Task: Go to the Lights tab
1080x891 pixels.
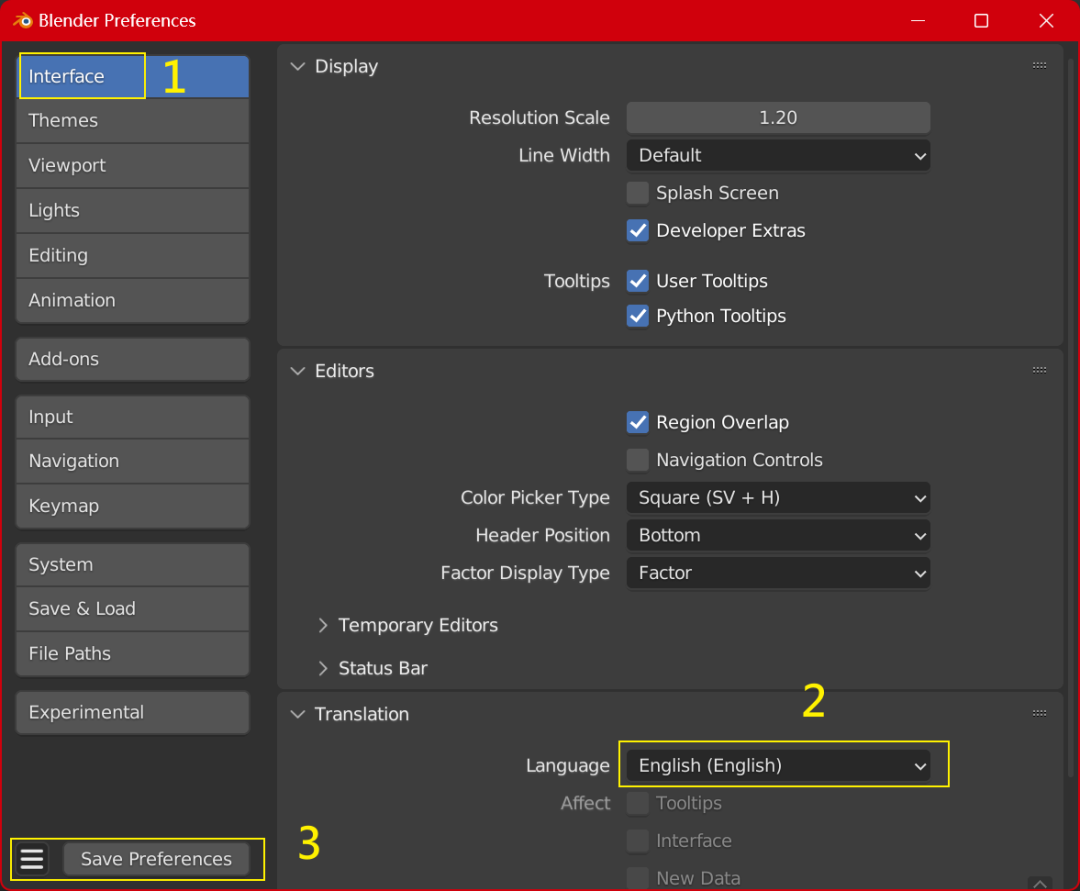Action: coord(133,211)
